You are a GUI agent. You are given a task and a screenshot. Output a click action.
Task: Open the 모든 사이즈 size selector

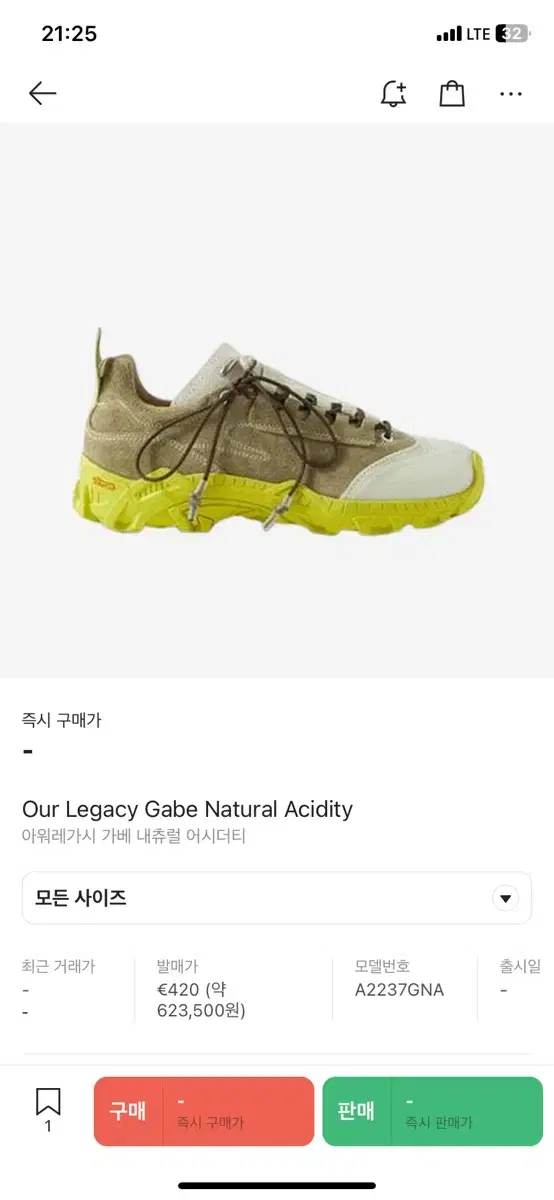click(277, 898)
